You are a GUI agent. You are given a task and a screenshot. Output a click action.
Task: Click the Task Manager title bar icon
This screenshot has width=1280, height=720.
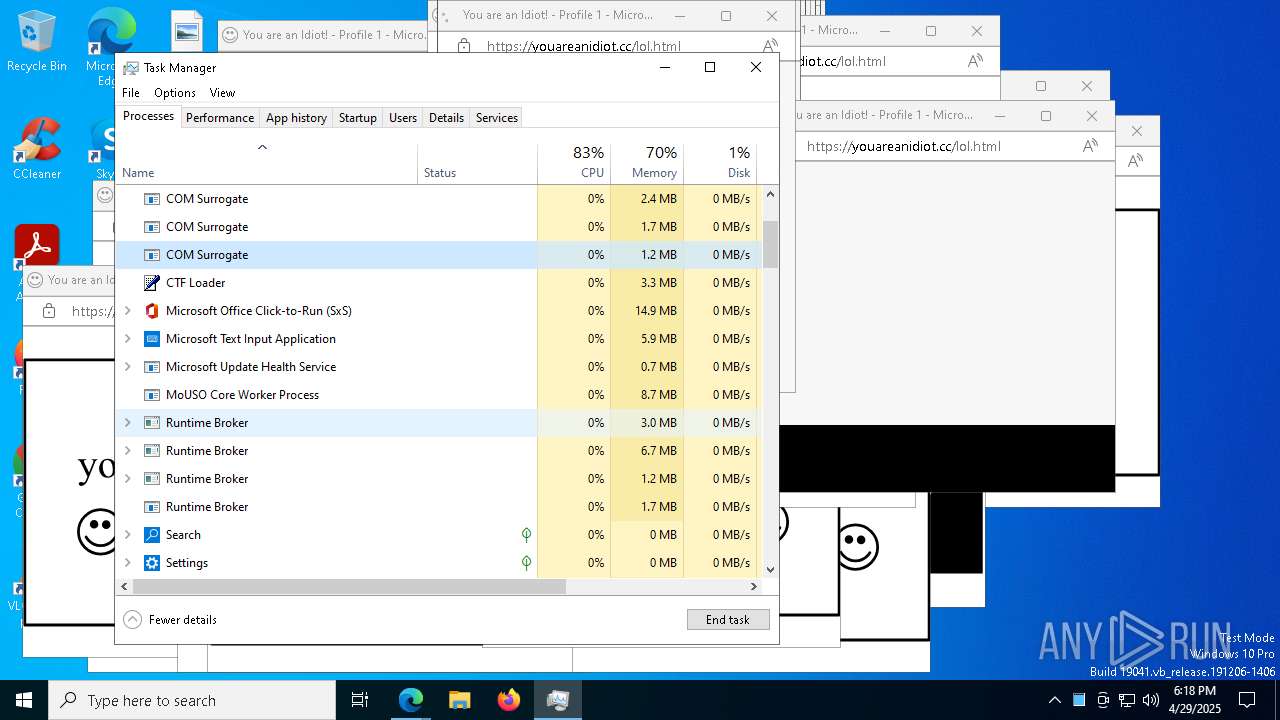pyautogui.click(x=131, y=68)
